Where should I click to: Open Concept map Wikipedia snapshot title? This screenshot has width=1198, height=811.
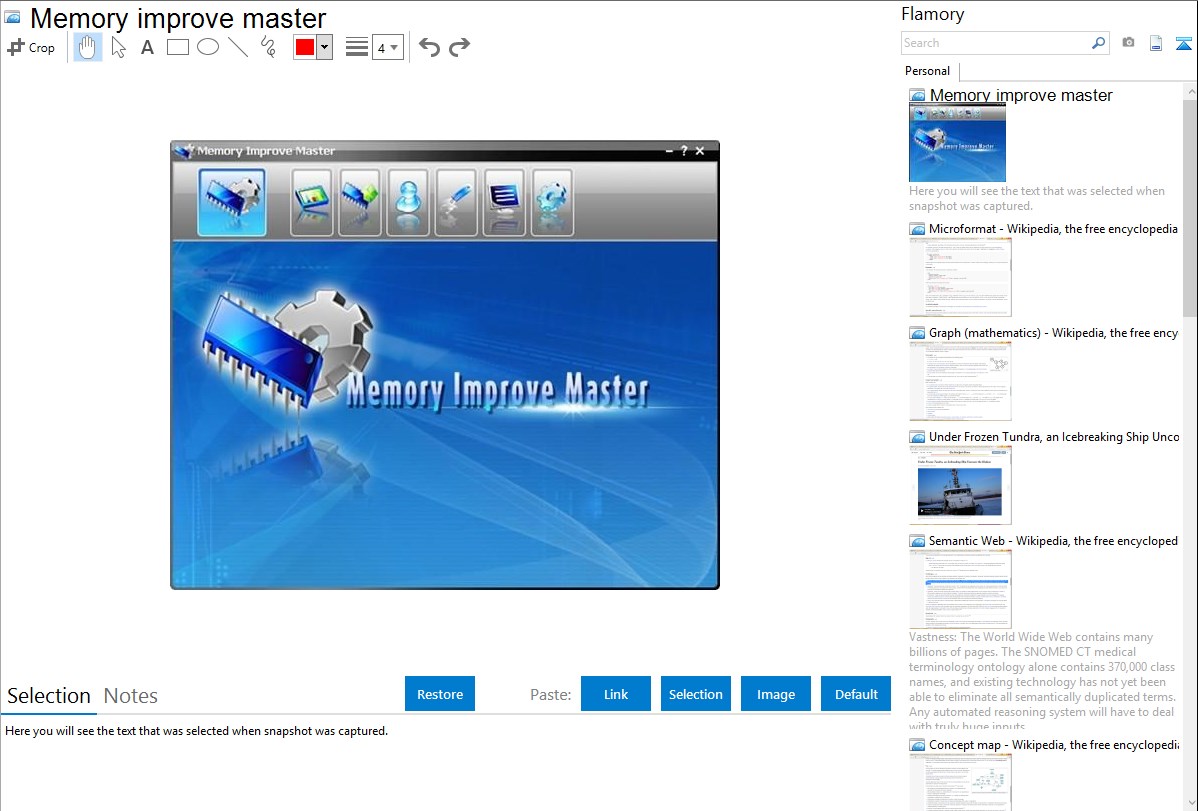click(x=1054, y=744)
